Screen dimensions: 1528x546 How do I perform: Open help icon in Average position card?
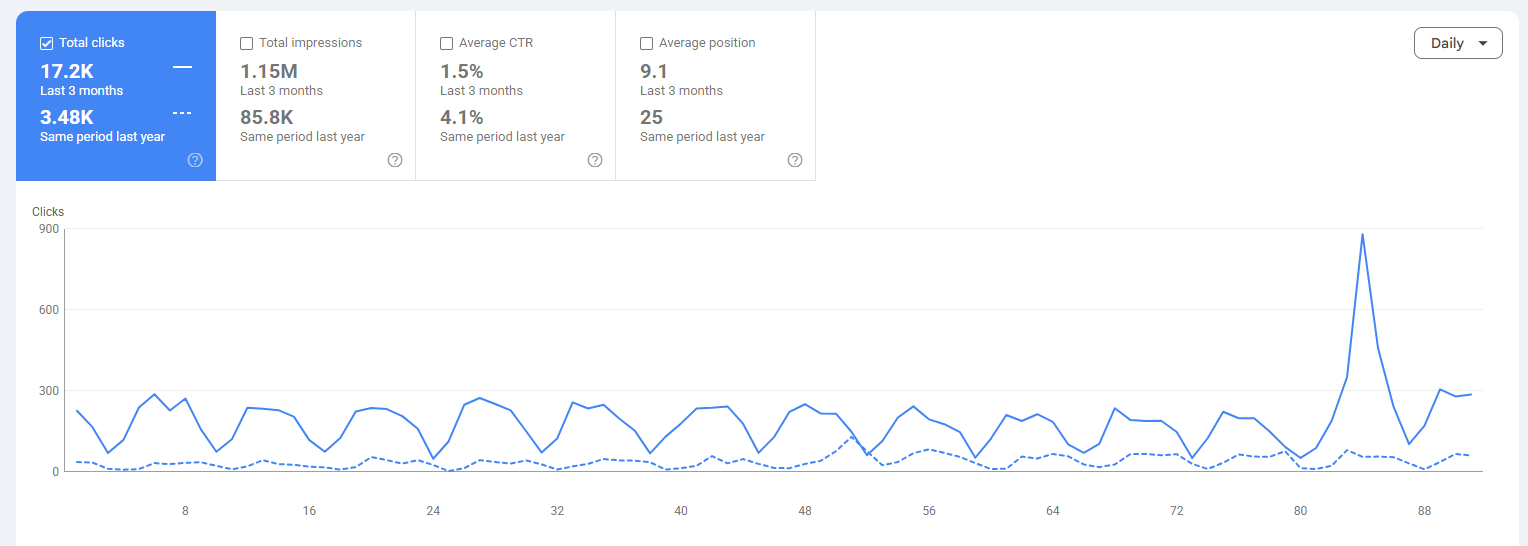point(795,160)
